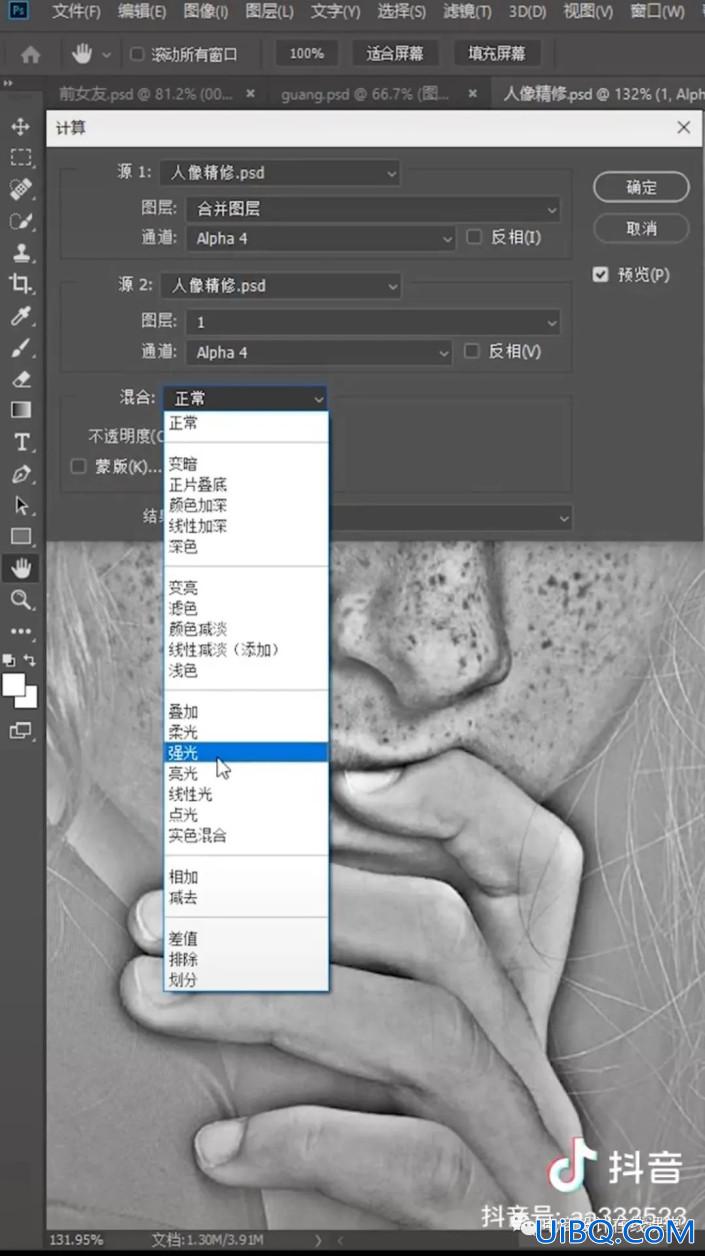Click the 100% zoom button

pos(307,53)
